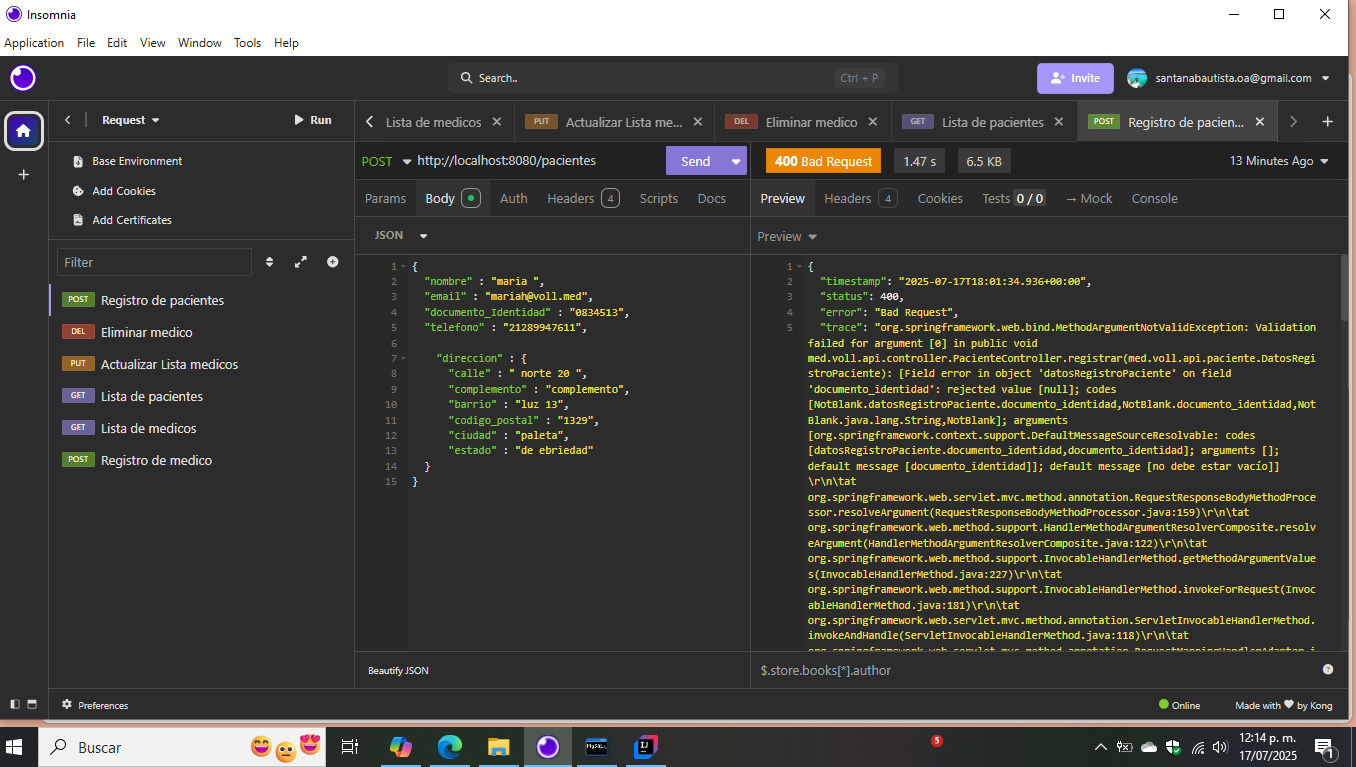Open the request Body tab

[452, 198]
